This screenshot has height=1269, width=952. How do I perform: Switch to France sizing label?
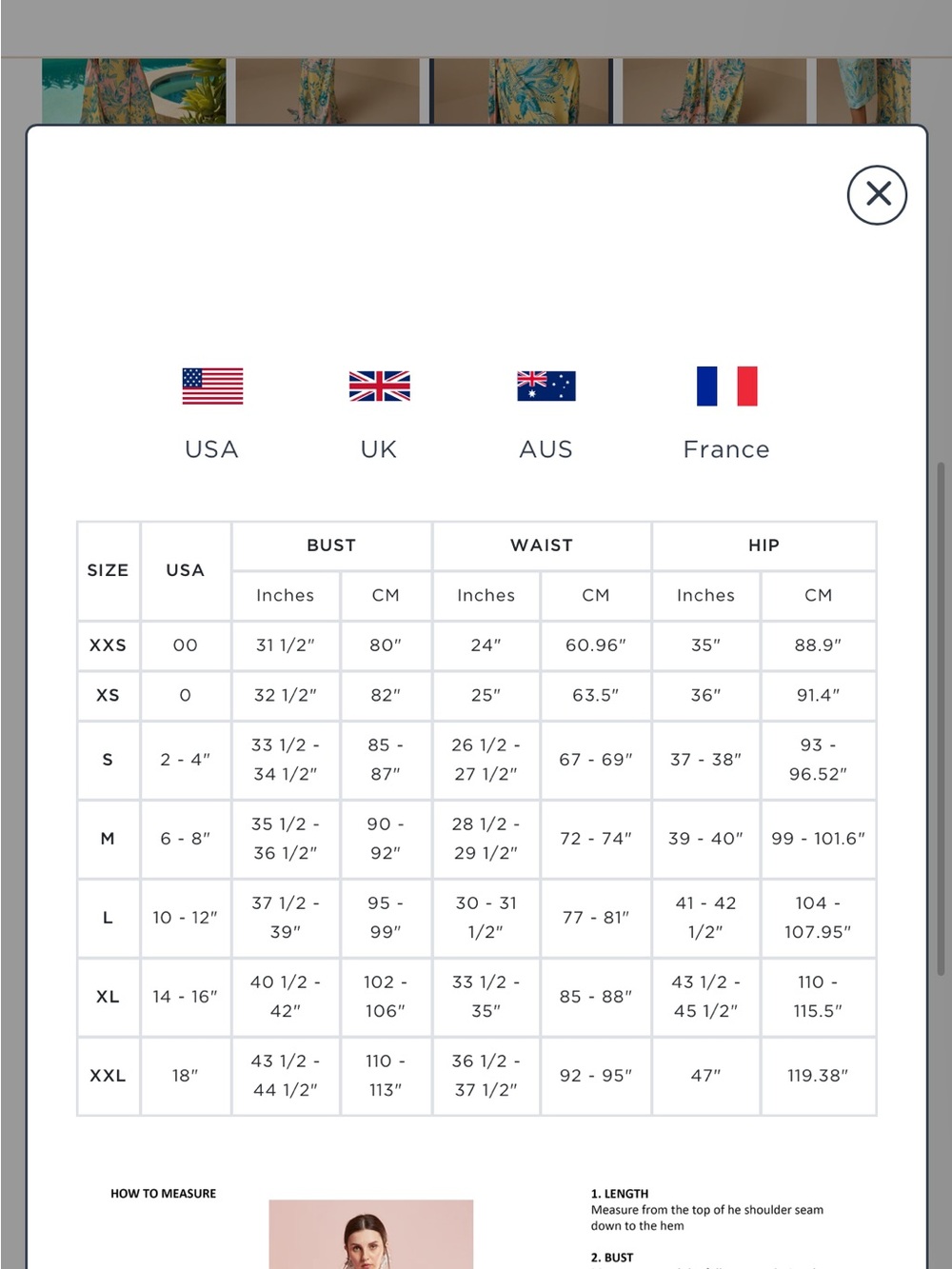tap(726, 449)
